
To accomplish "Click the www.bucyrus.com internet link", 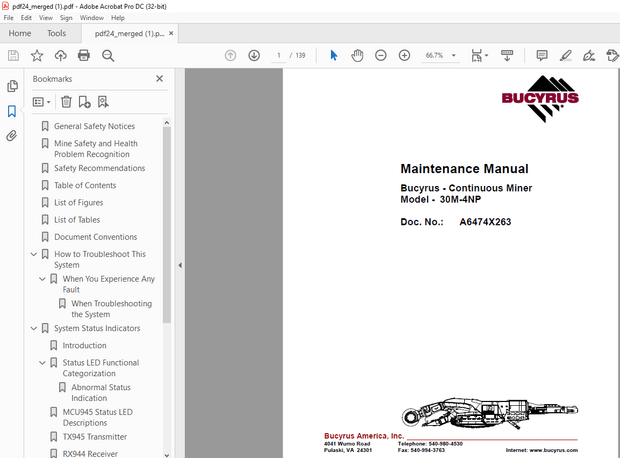I will pyautogui.click(x=553, y=450).
